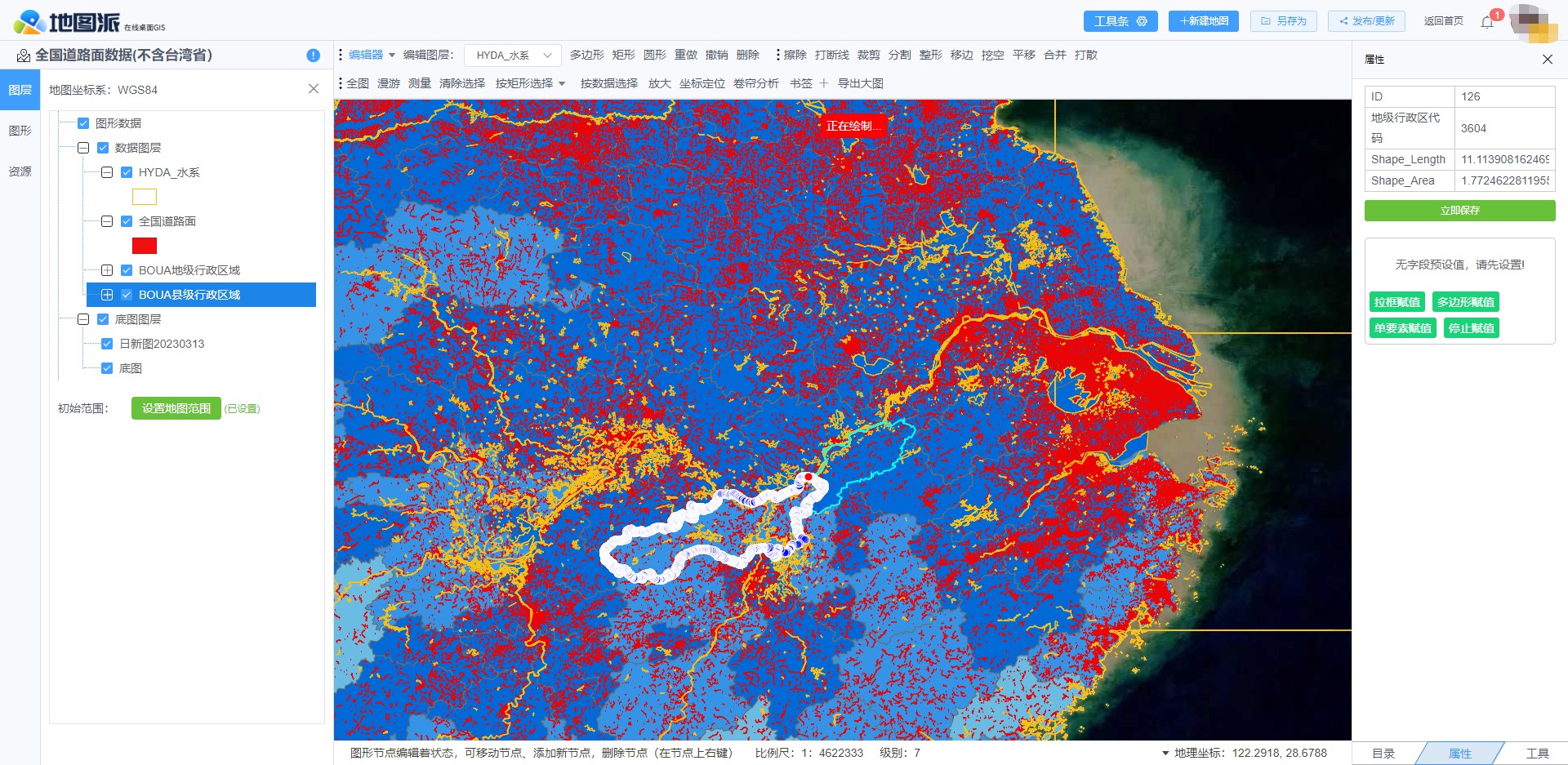Viewport: 1568px width, 765px height.
Task: Open the 按矩形选择 dropdown arrow
Action: [562, 84]
